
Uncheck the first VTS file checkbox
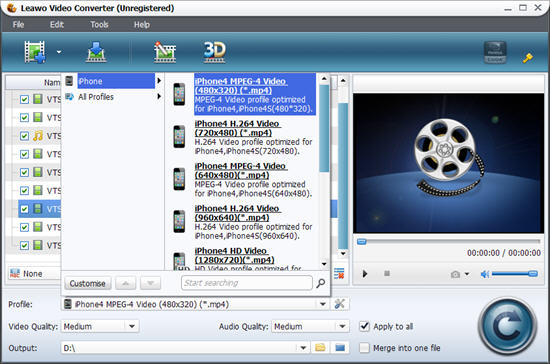pos(24,99)
